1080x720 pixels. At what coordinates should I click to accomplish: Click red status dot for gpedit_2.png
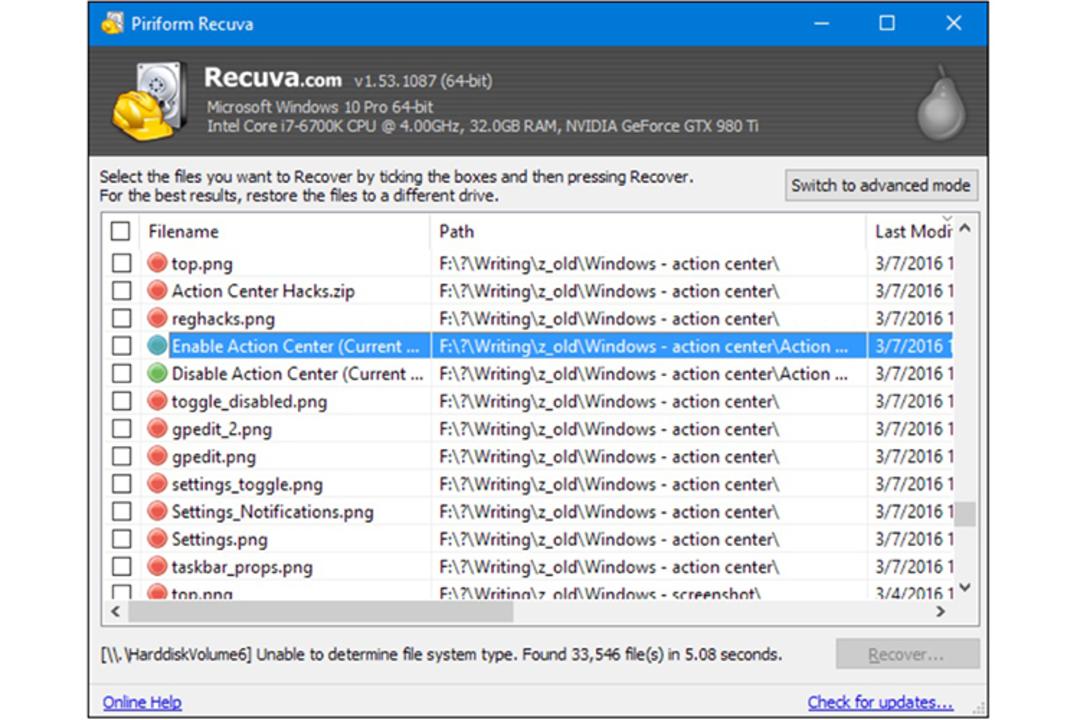tap(157, 429)
